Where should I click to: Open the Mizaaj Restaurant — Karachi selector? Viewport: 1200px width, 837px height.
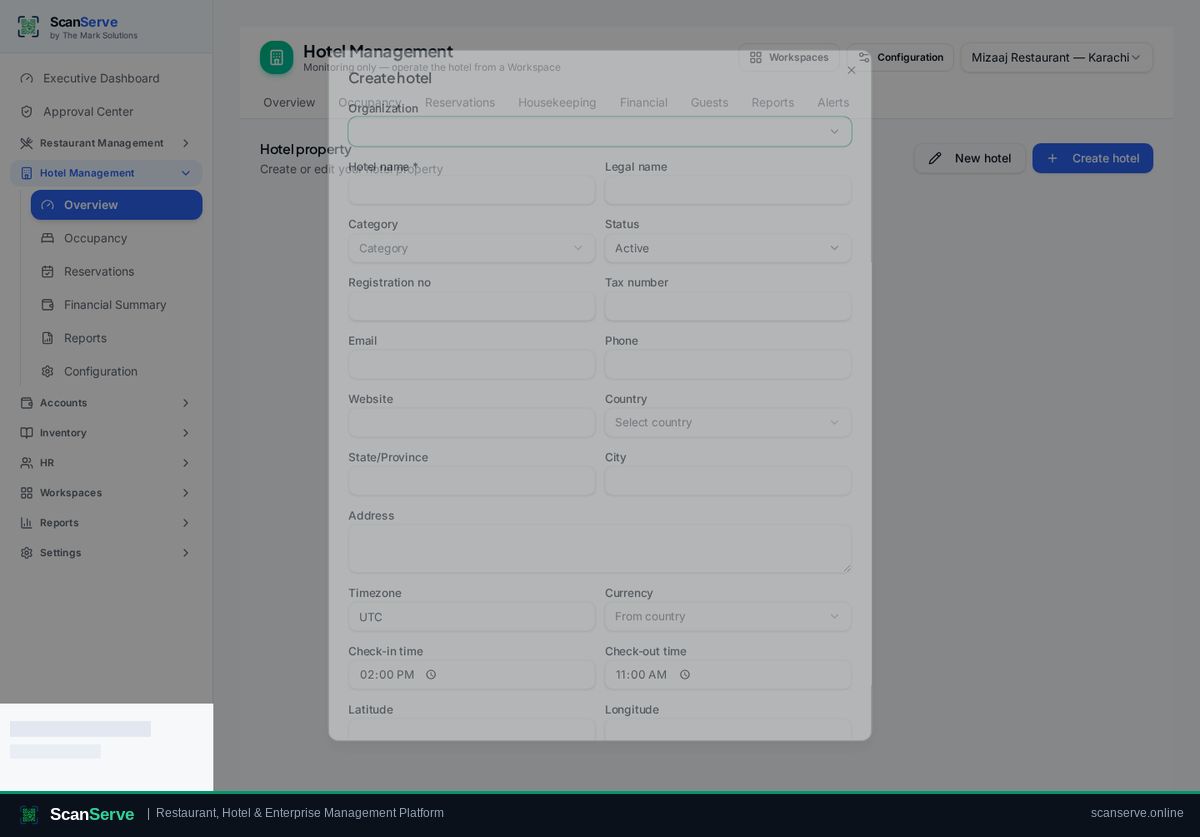pyautogui.click(x=1057, y=58)
